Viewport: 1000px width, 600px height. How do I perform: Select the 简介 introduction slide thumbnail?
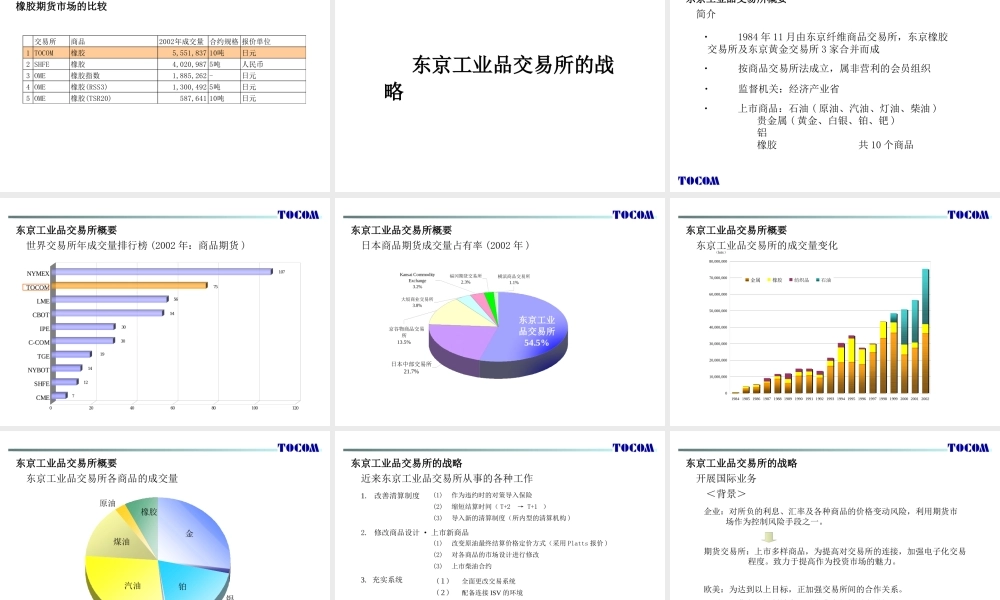point(835,94)
